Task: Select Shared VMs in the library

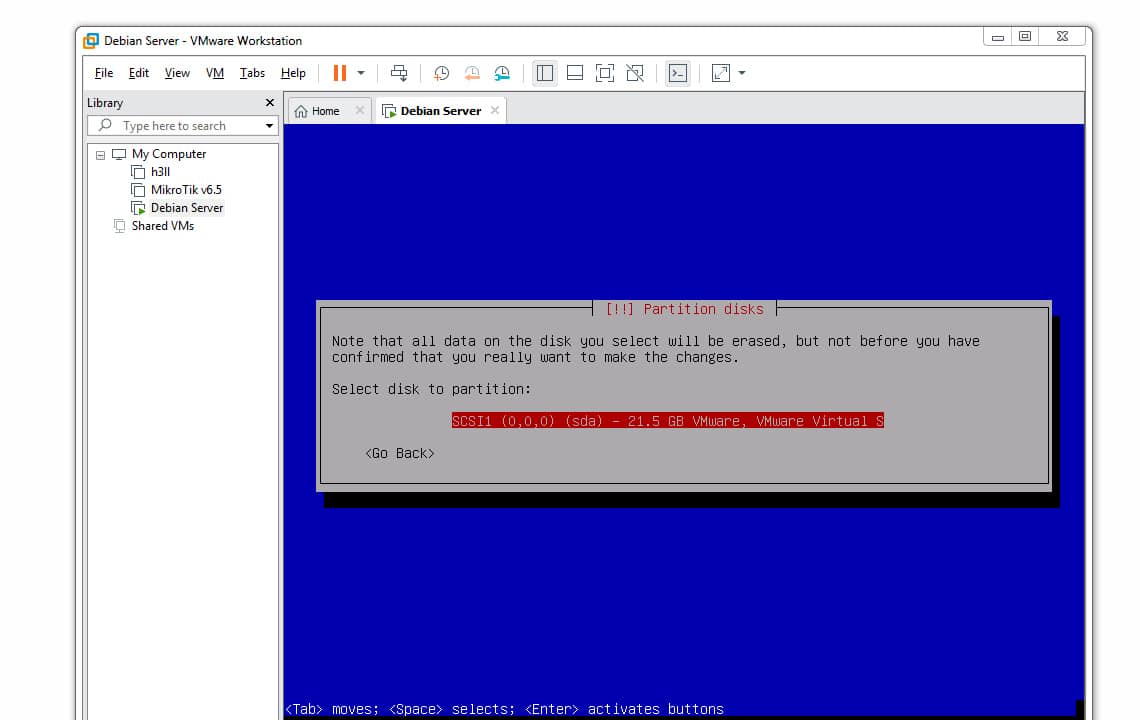Action: coord(163,226)
